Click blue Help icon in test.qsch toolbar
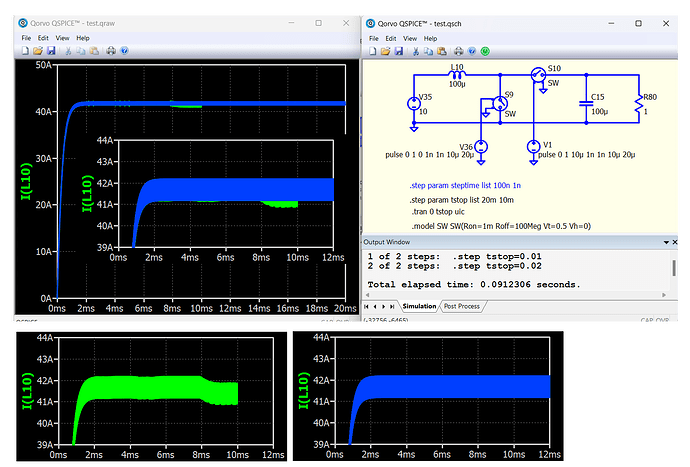This screenshot has width=690, height=467. tap(472, 51)
